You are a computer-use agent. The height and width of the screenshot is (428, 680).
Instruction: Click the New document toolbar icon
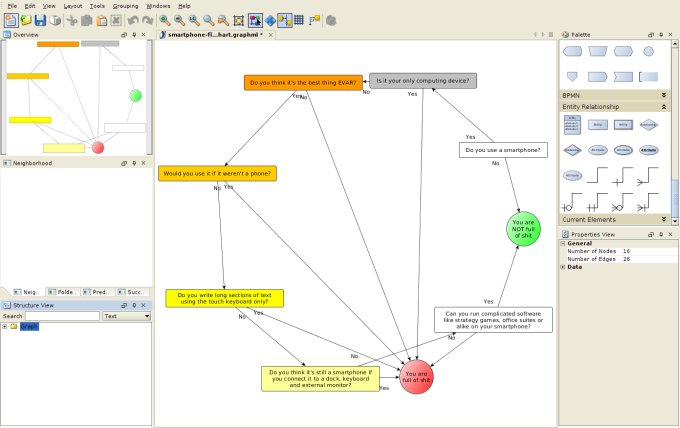9,20
